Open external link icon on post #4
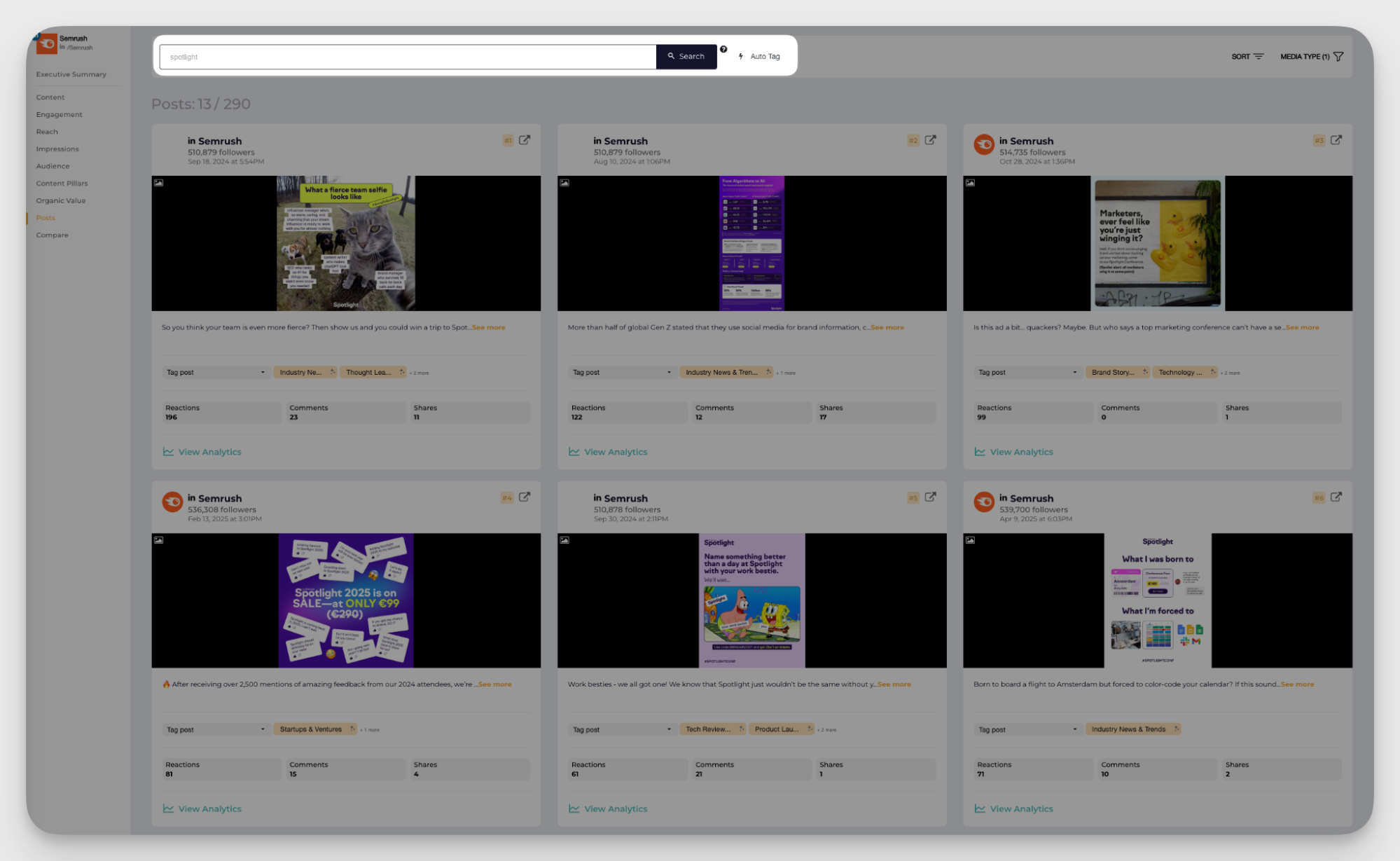Viewport: 1400px width, 861px height. pyautogui.click(x=525, y=497)
